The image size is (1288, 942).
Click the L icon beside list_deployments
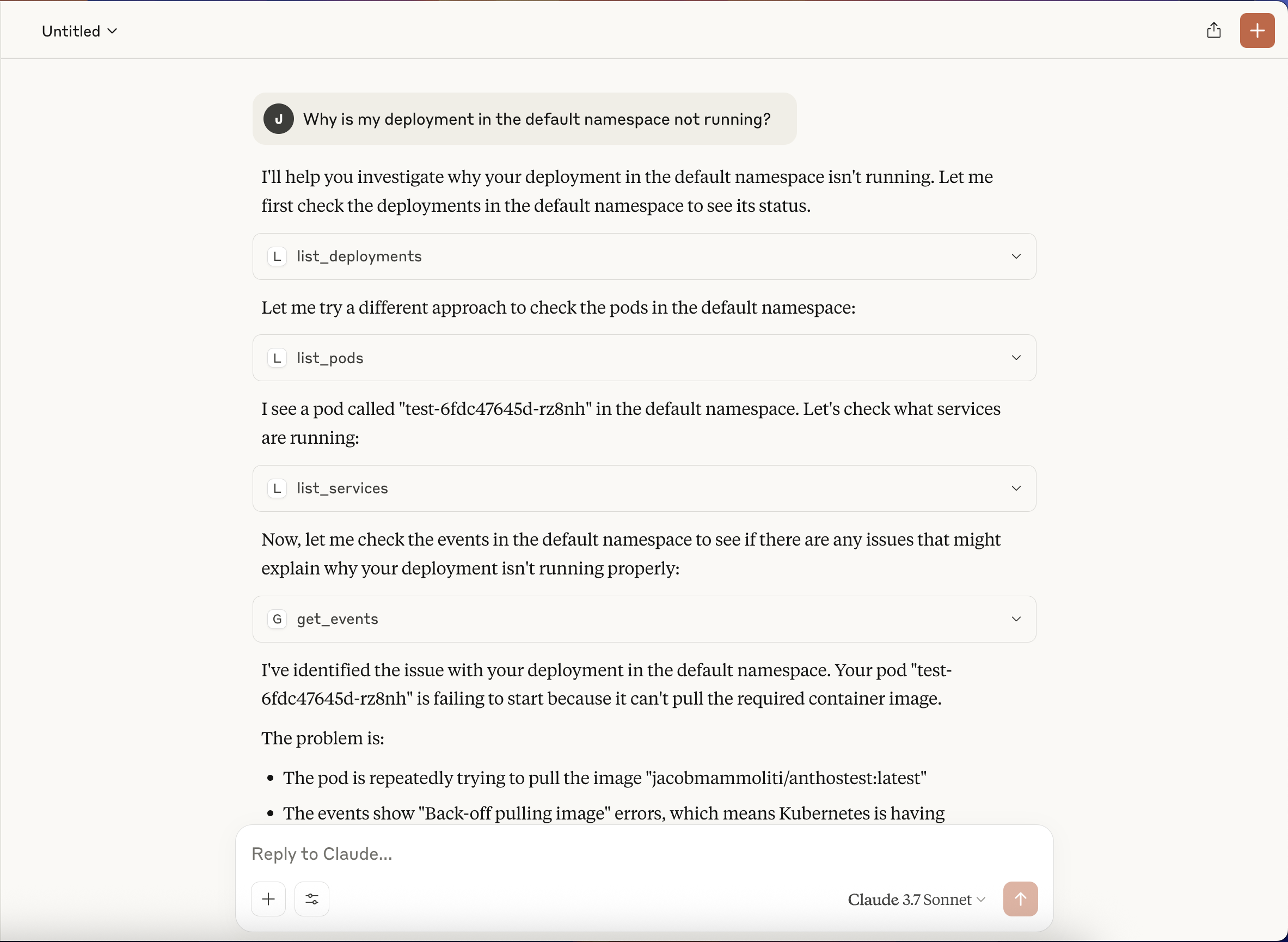(277, 256)
